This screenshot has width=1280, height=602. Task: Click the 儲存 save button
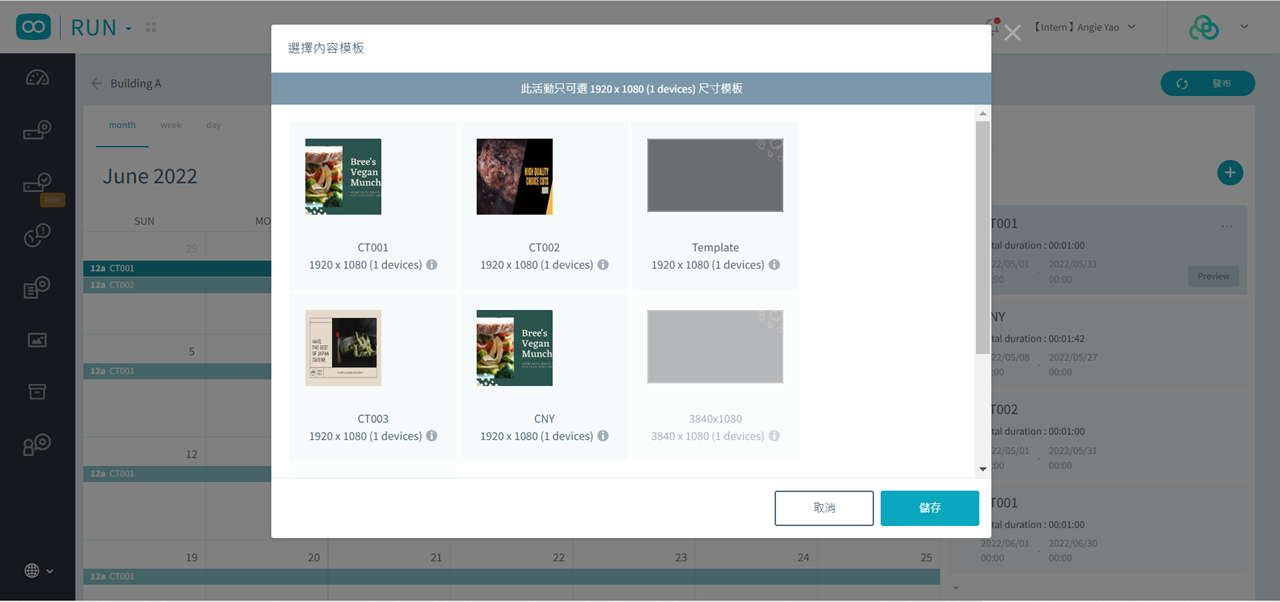[930, 508]
